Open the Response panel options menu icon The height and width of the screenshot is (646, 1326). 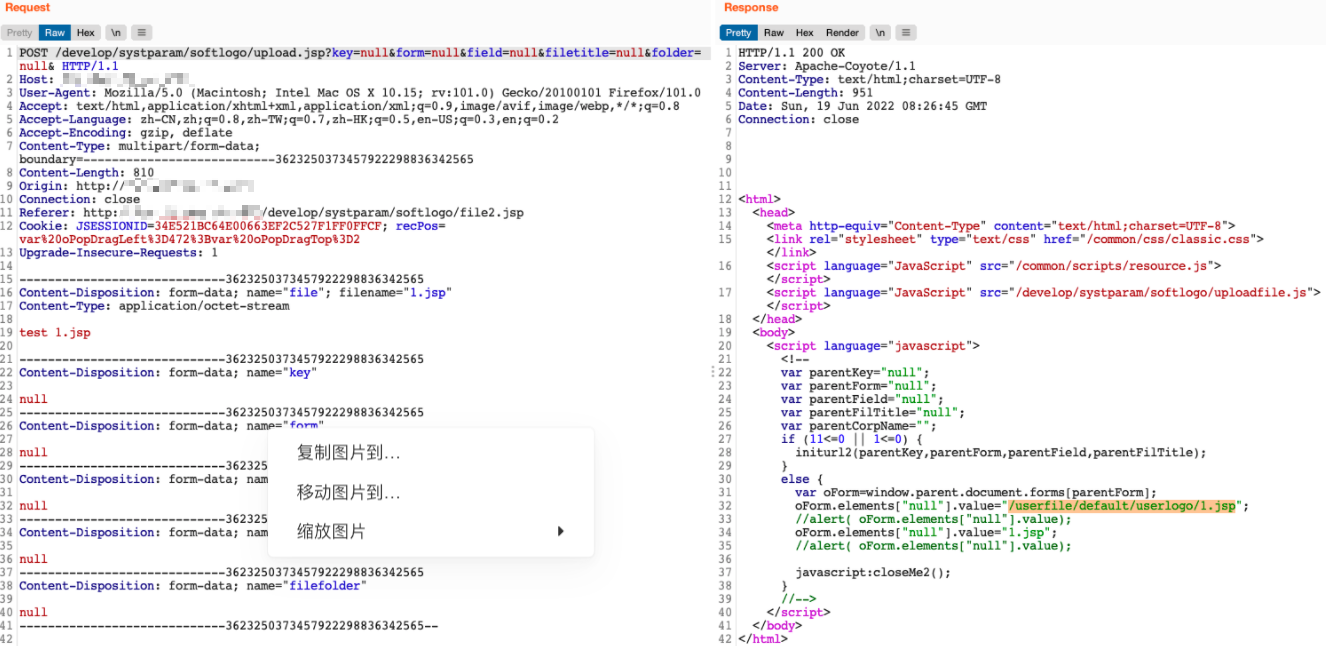(905, 33)
